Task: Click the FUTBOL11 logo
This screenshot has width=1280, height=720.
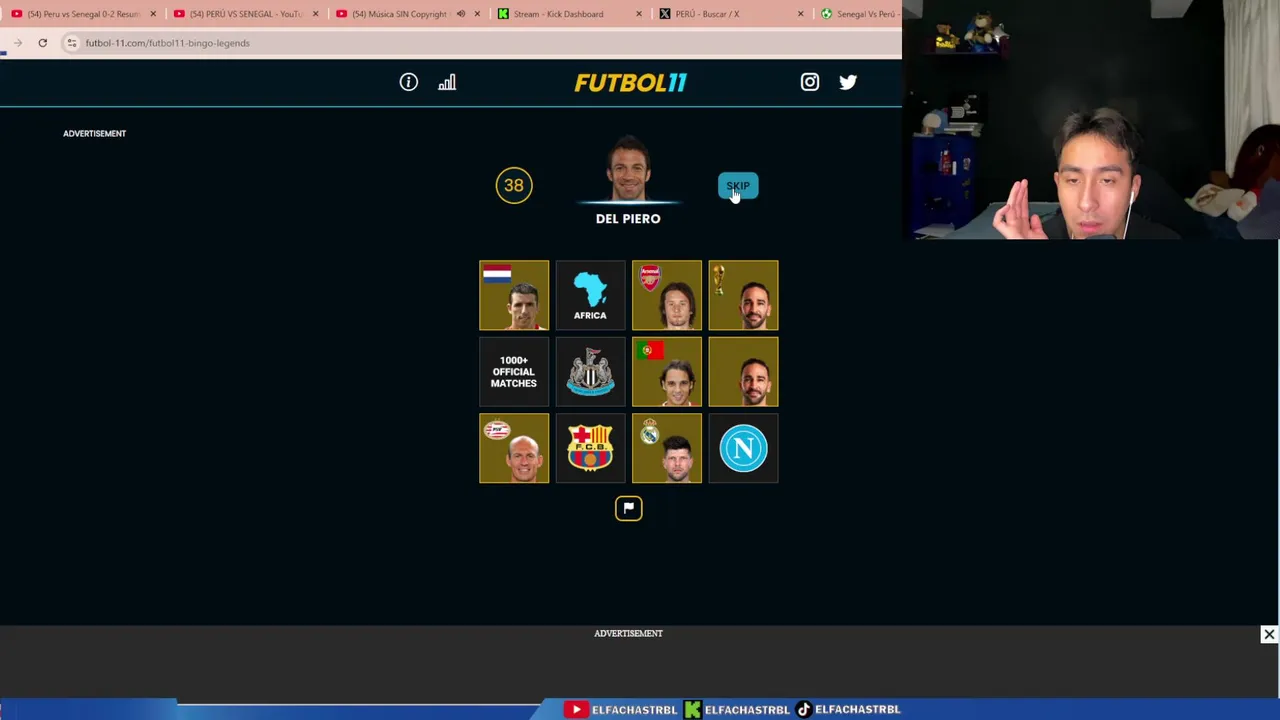Action: (x=630, y=82)
